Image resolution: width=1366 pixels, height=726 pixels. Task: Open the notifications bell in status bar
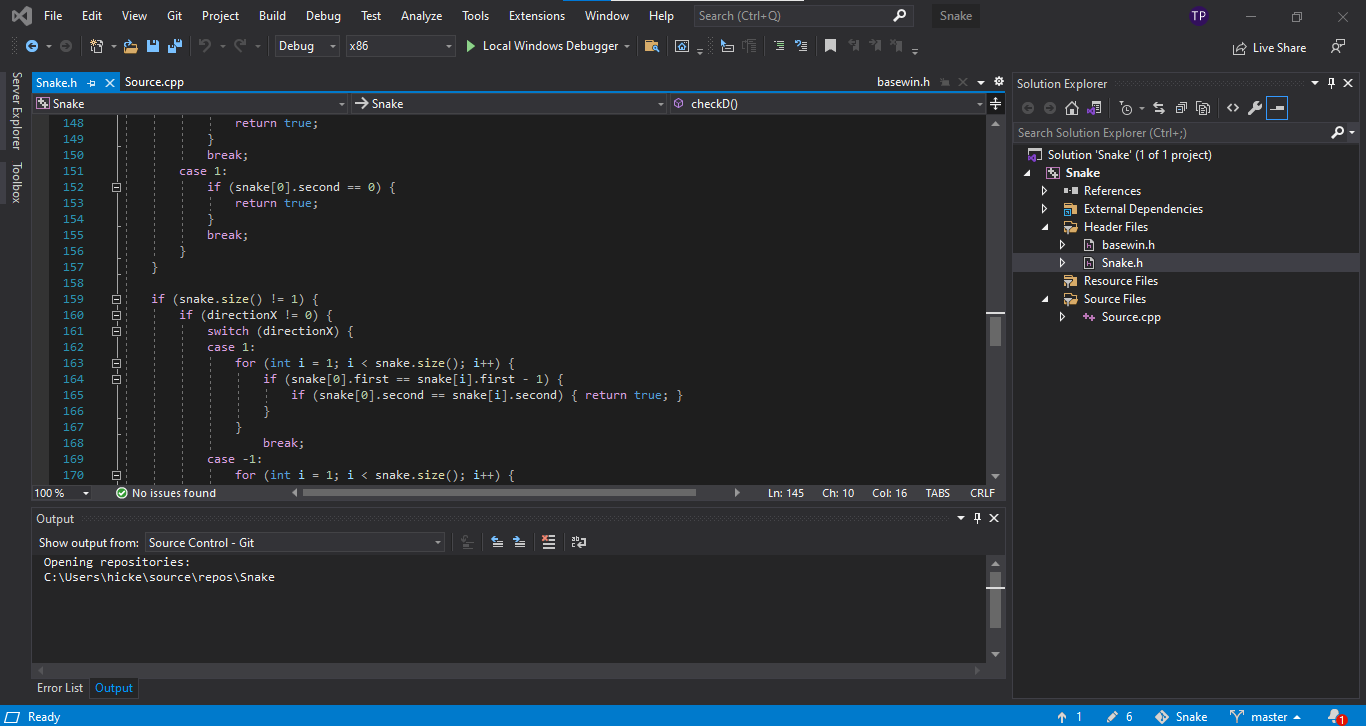(x=1335, y=716)
